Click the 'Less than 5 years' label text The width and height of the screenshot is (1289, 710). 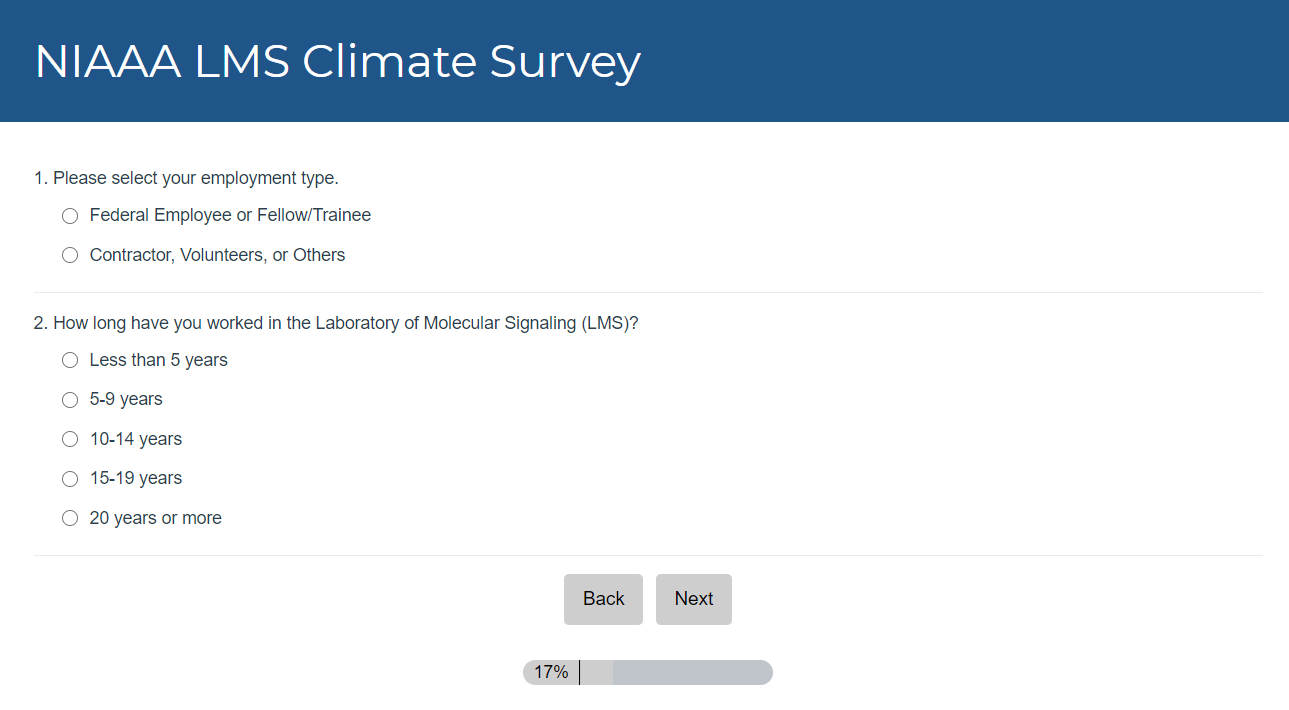click(158, 360)
